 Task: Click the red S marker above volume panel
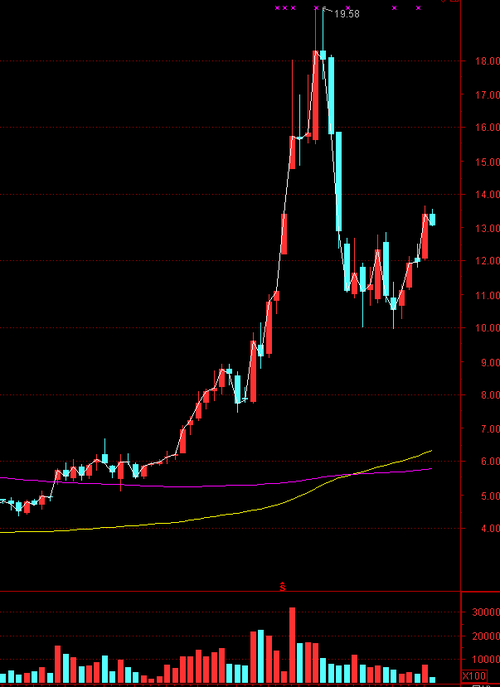click(x=283, y=587)
